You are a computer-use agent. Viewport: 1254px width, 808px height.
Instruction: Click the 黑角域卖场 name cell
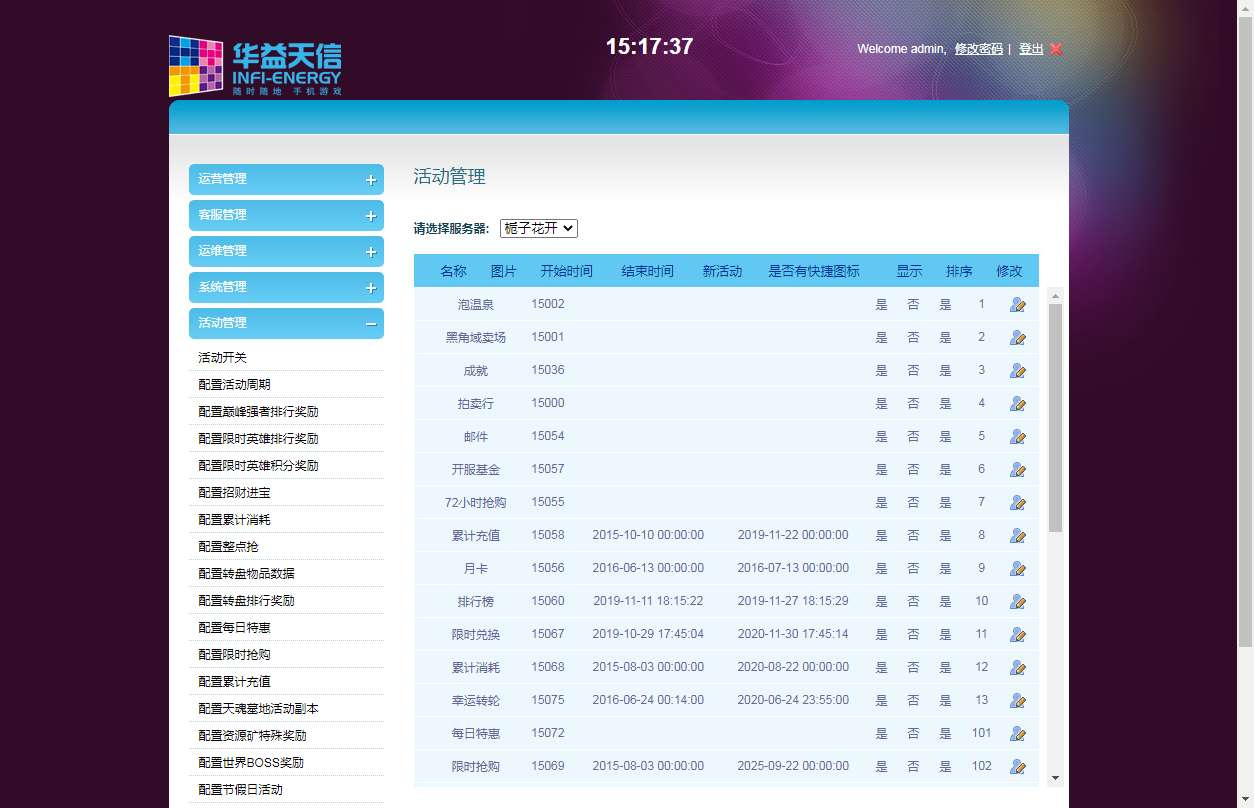click(476, 337)
